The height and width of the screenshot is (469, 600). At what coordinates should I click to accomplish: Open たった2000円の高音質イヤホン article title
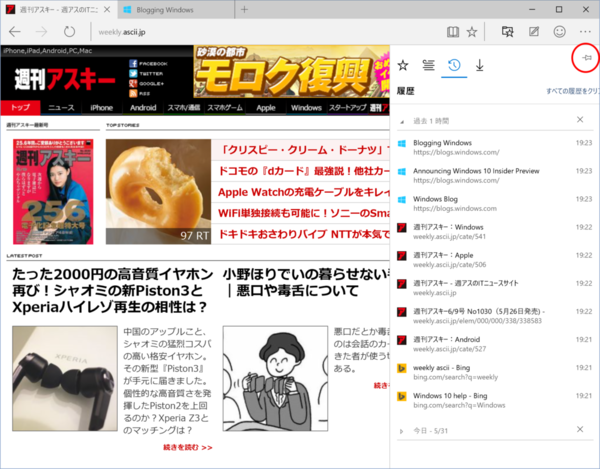pyautogui.click(x=112, y=291)
